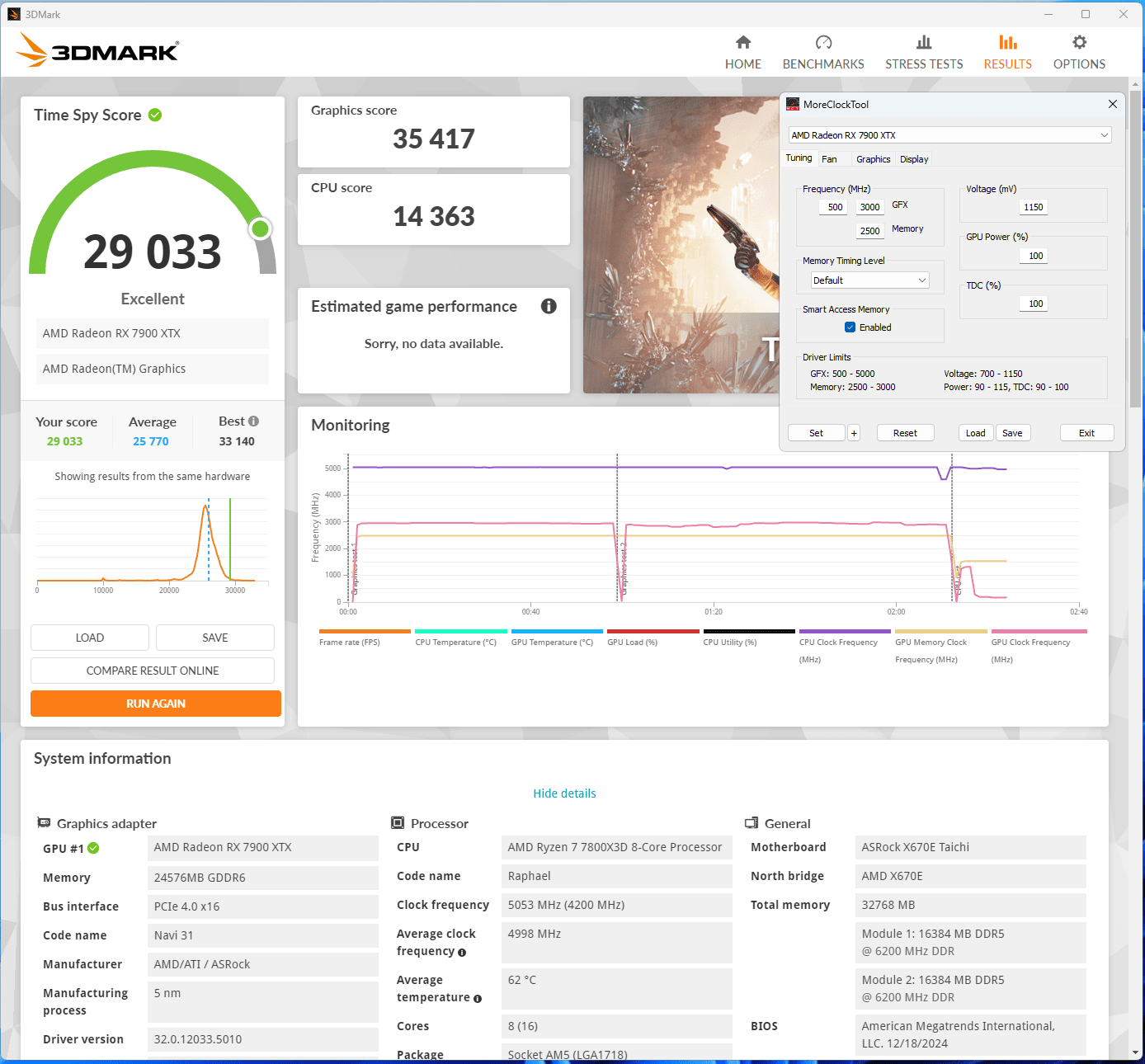
Task: Click green check icon beside GPU #1
Action: pyautogui.click(x=93, y=848)
